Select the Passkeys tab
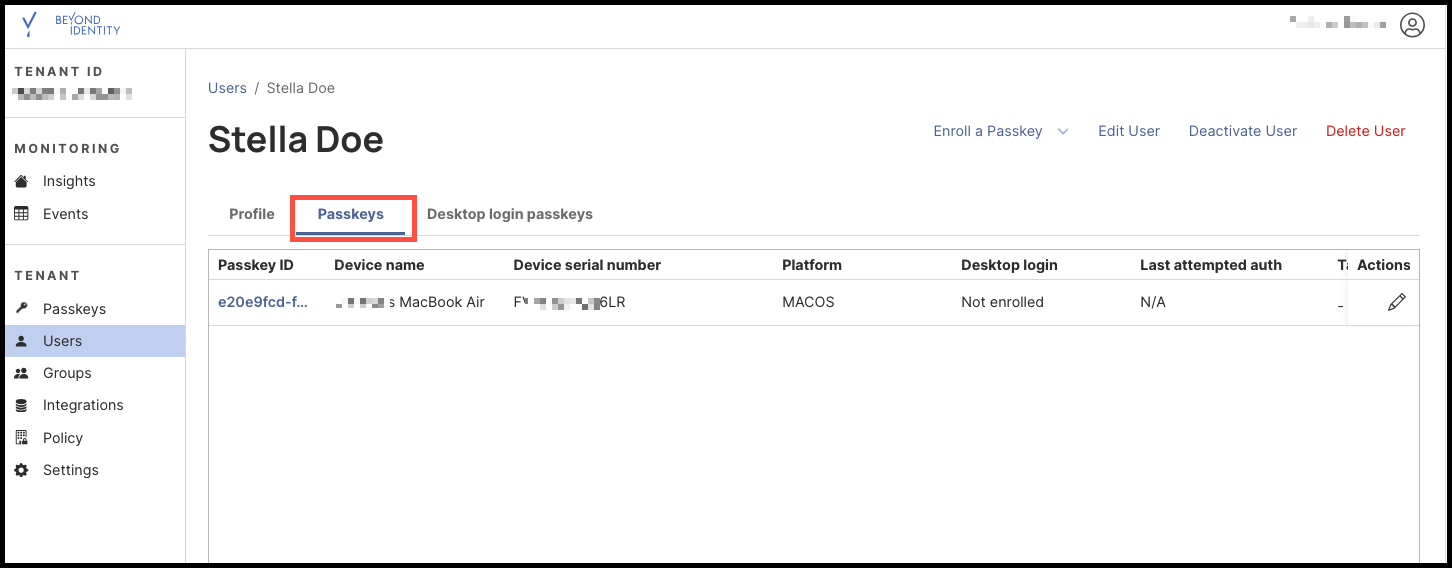The width and height of the screenshot is (1452, 568). tap(351, 214)
